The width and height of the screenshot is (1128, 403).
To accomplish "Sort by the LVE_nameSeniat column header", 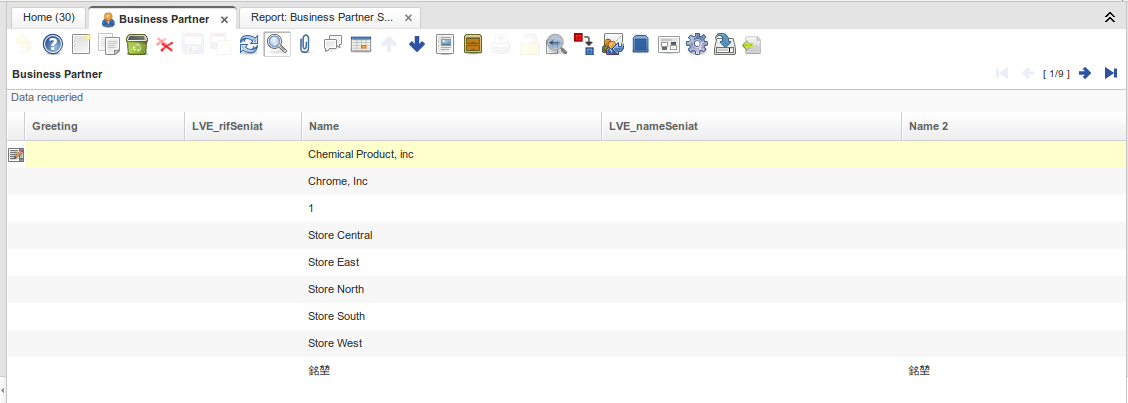I will 750,126.
